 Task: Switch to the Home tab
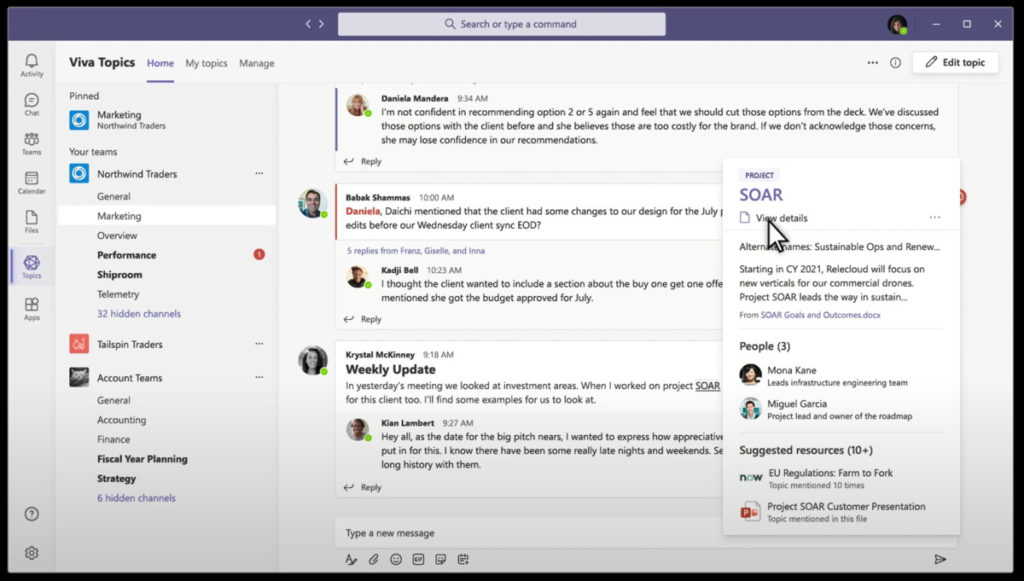point(160,63)
